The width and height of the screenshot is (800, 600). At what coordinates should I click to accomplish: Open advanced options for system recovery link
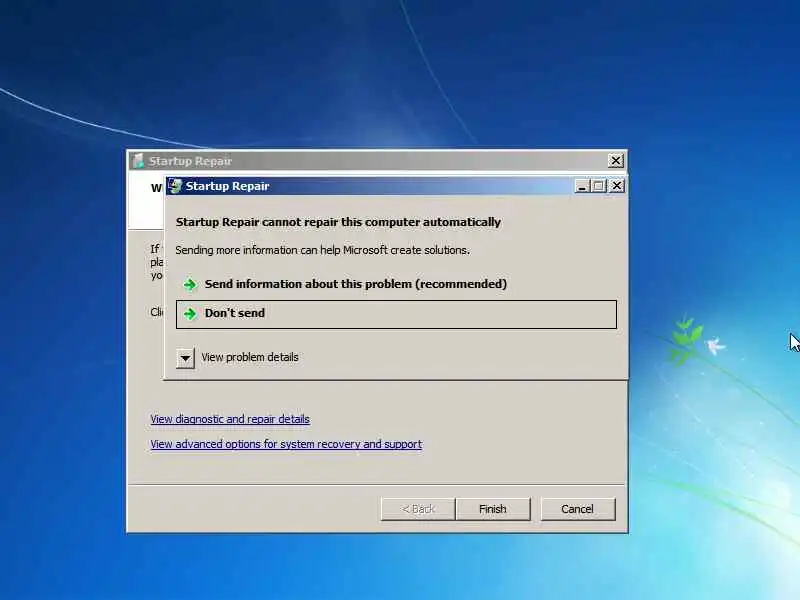[286, 444]
